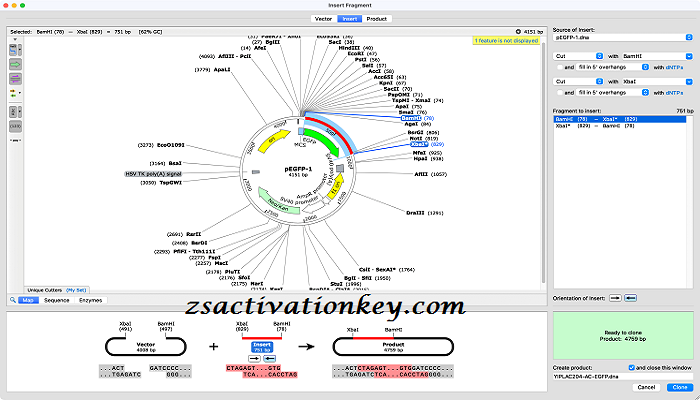Click the ORF display sidebar icon

coord(15,127)
